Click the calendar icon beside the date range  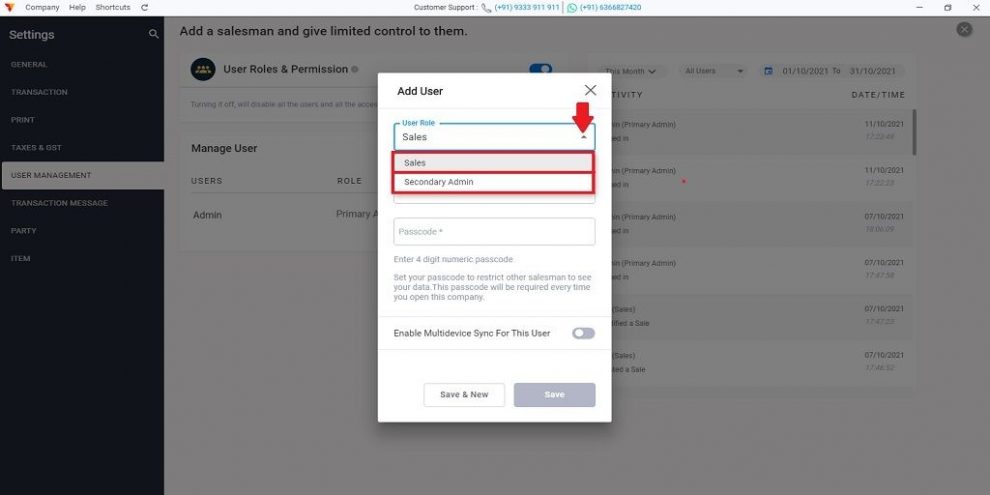tap(768, 71)
